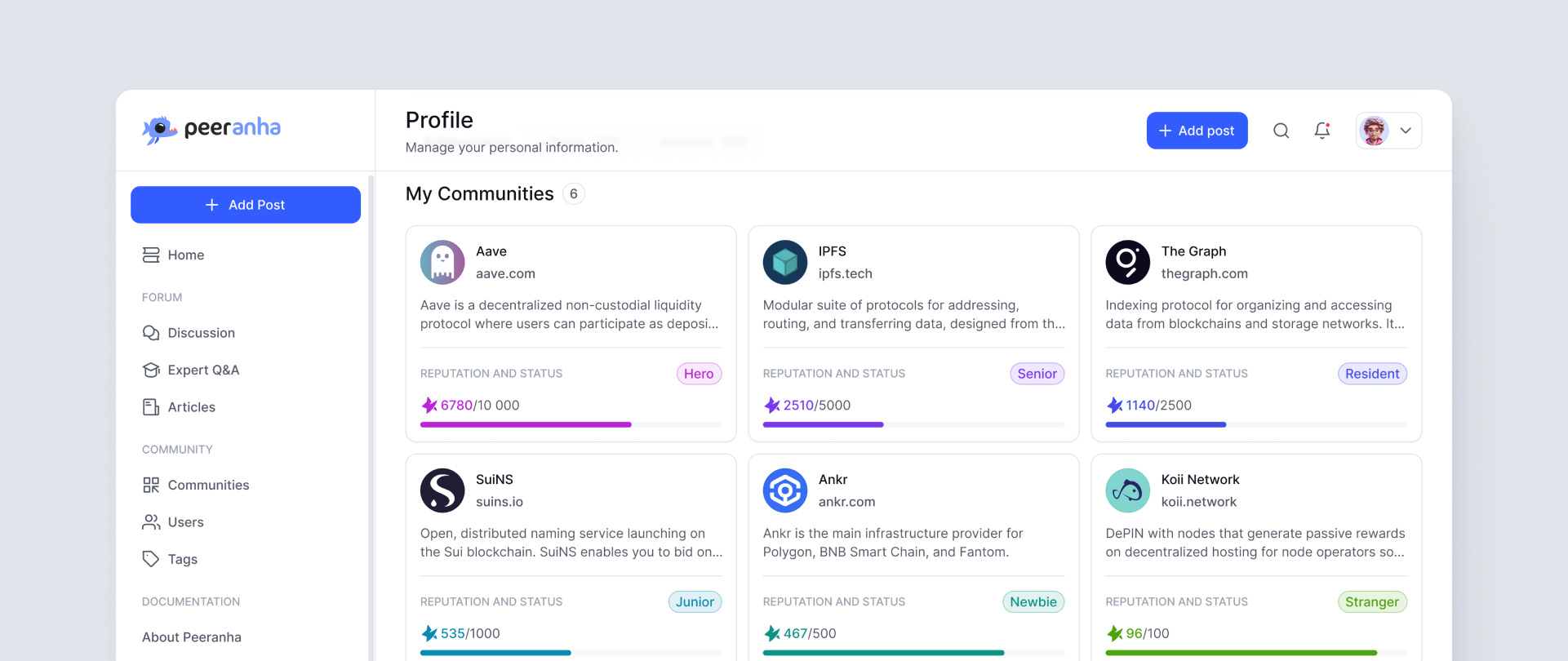Click the IPFS reputation star icon

point(772,405)
